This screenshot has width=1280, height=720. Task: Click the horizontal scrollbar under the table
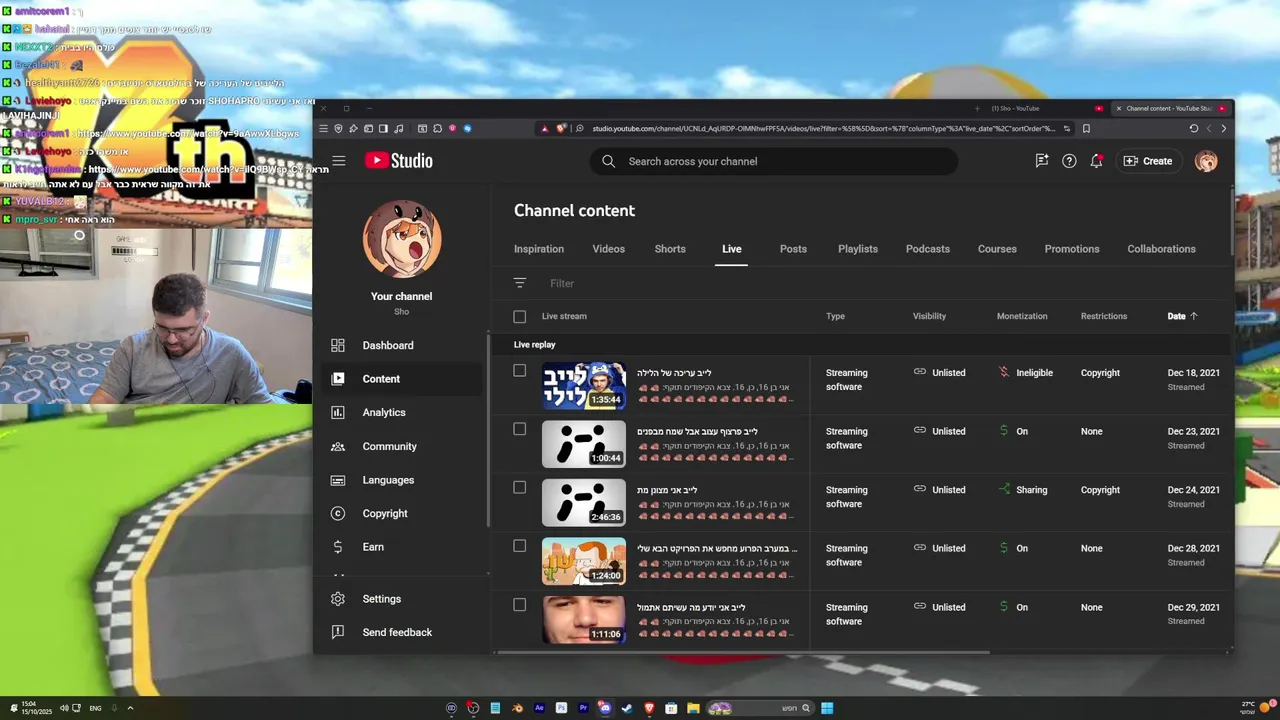pos(742,652)
